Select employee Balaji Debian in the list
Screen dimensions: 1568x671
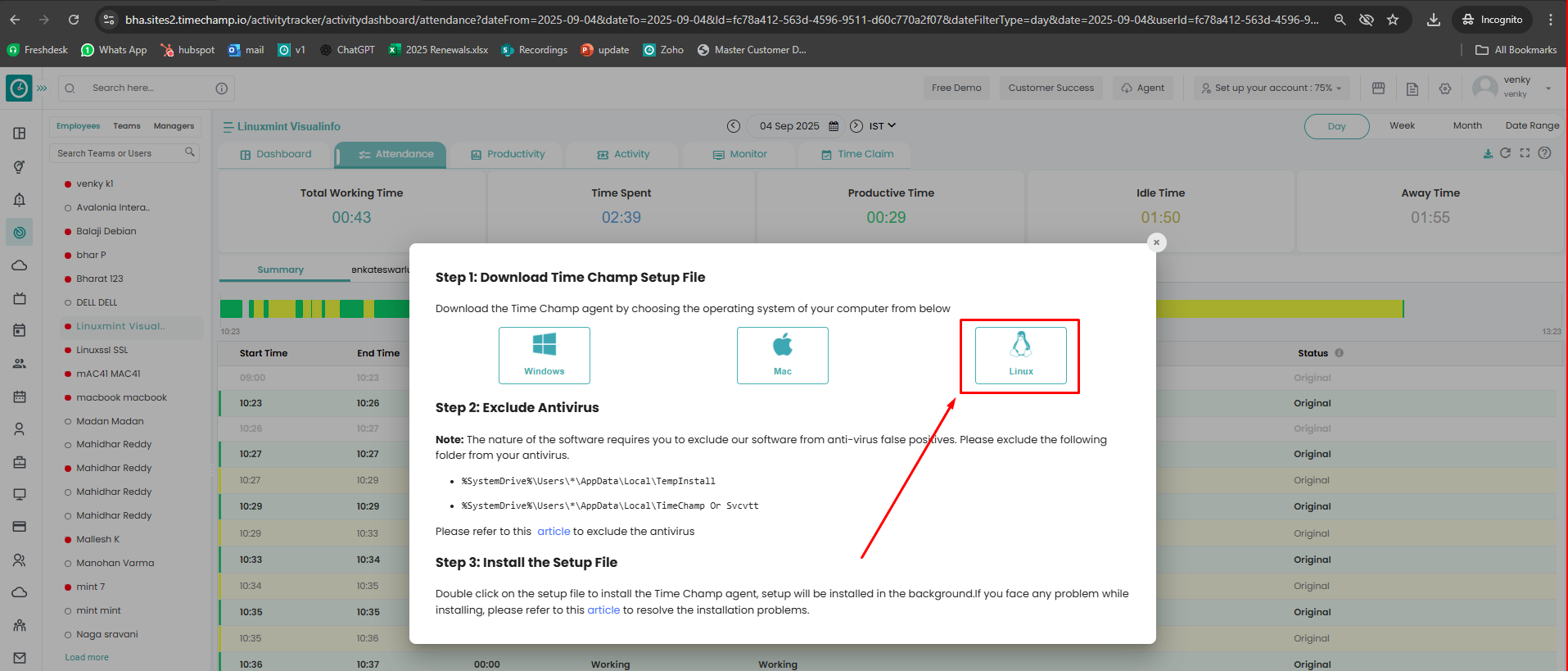tap(106, 232)
